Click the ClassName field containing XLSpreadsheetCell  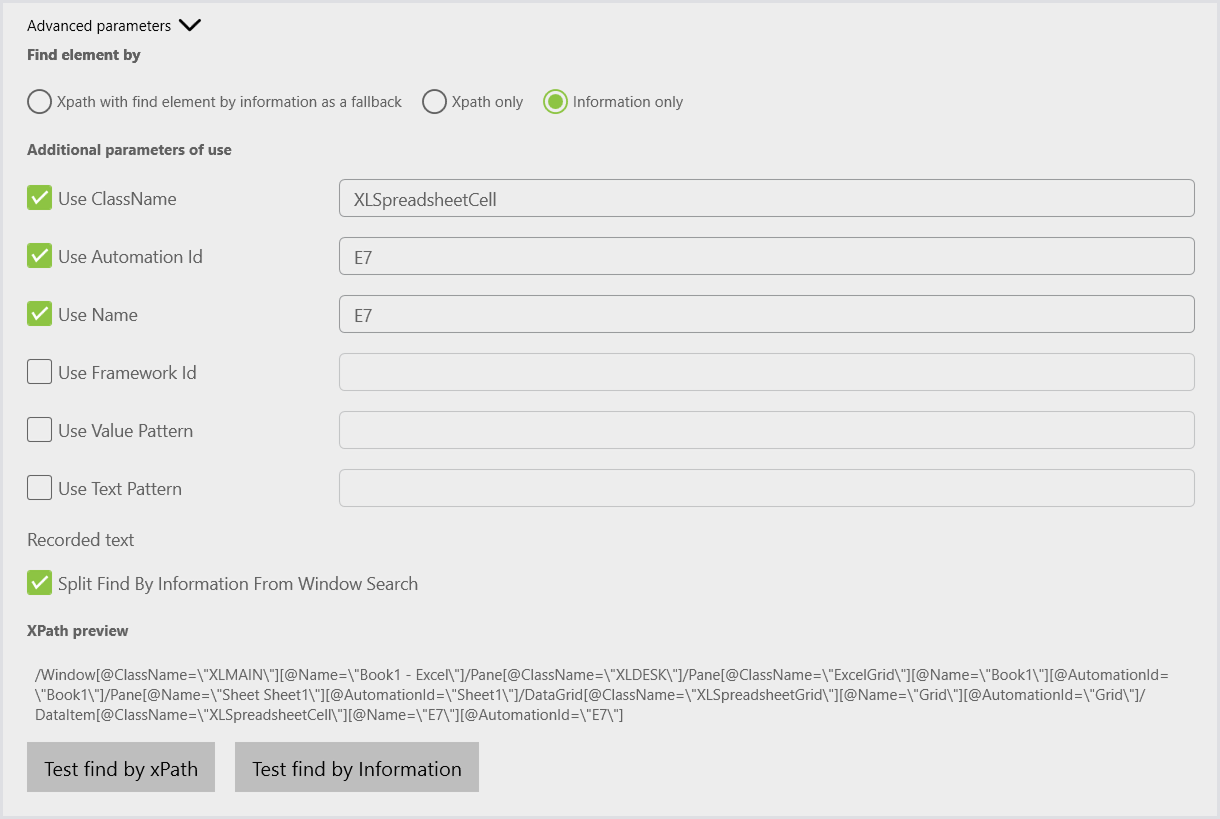767,198
